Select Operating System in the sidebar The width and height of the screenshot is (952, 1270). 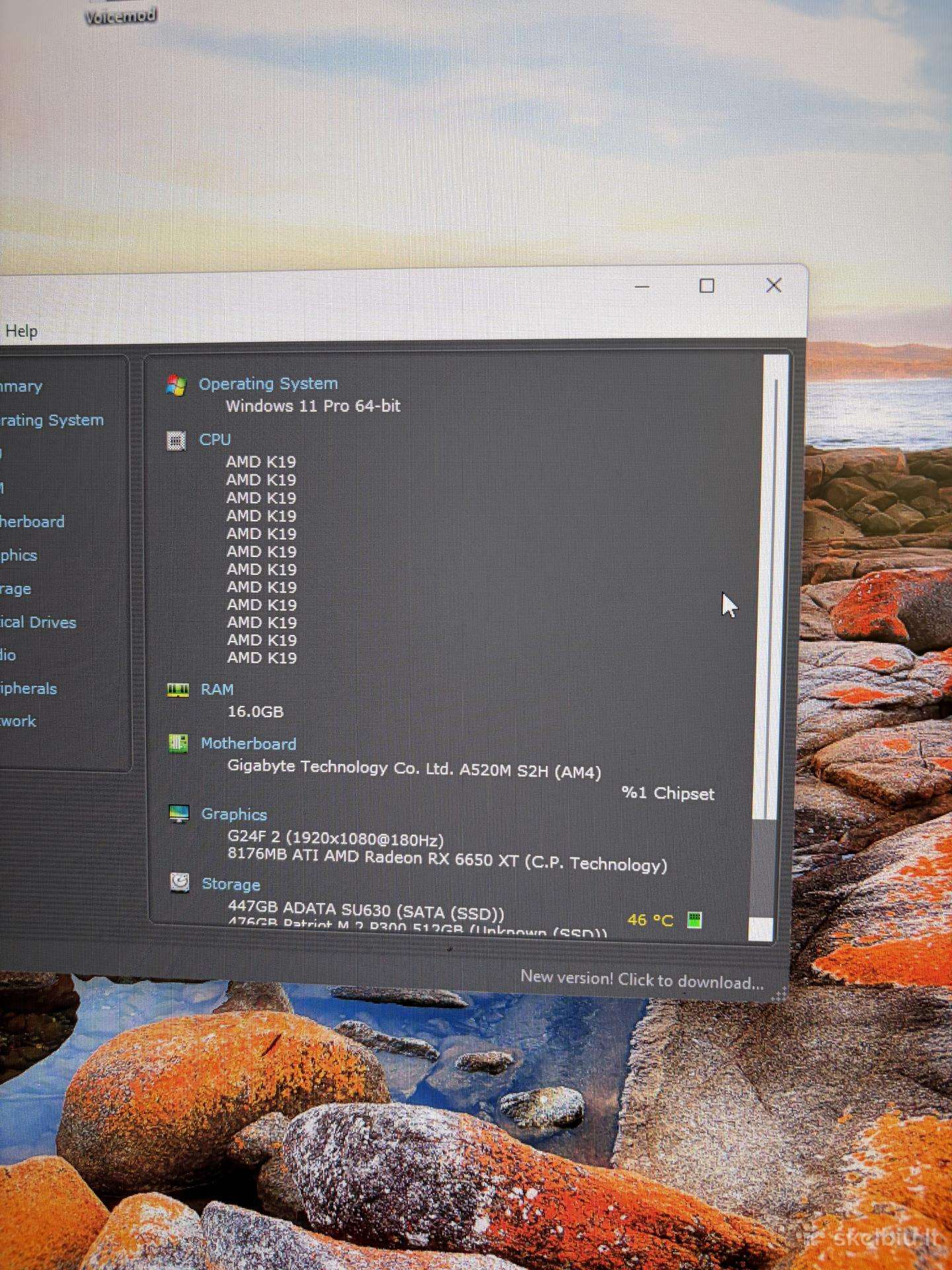pos(52,420)
